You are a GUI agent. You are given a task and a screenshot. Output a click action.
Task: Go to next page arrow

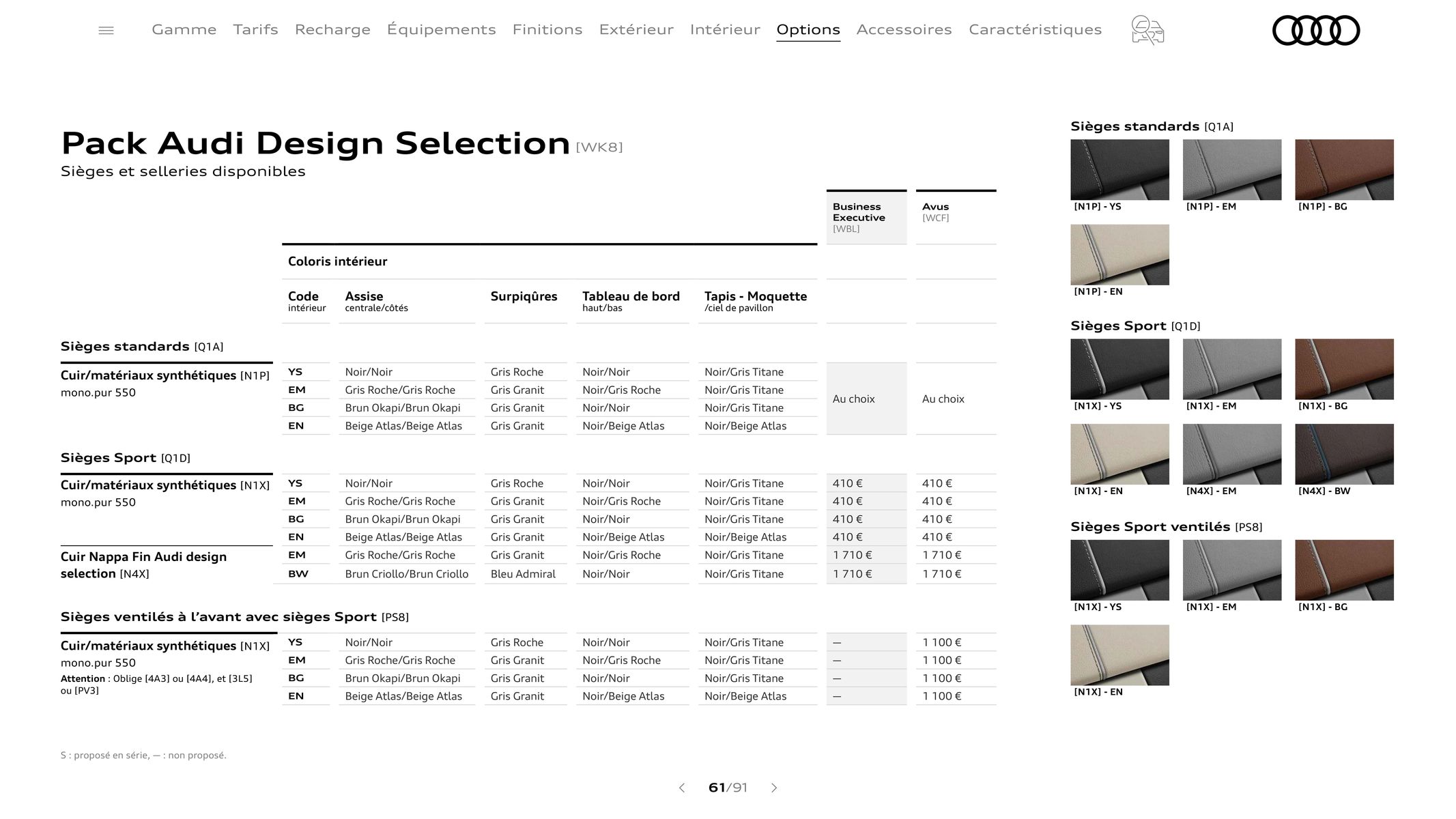tap(774, 788)
